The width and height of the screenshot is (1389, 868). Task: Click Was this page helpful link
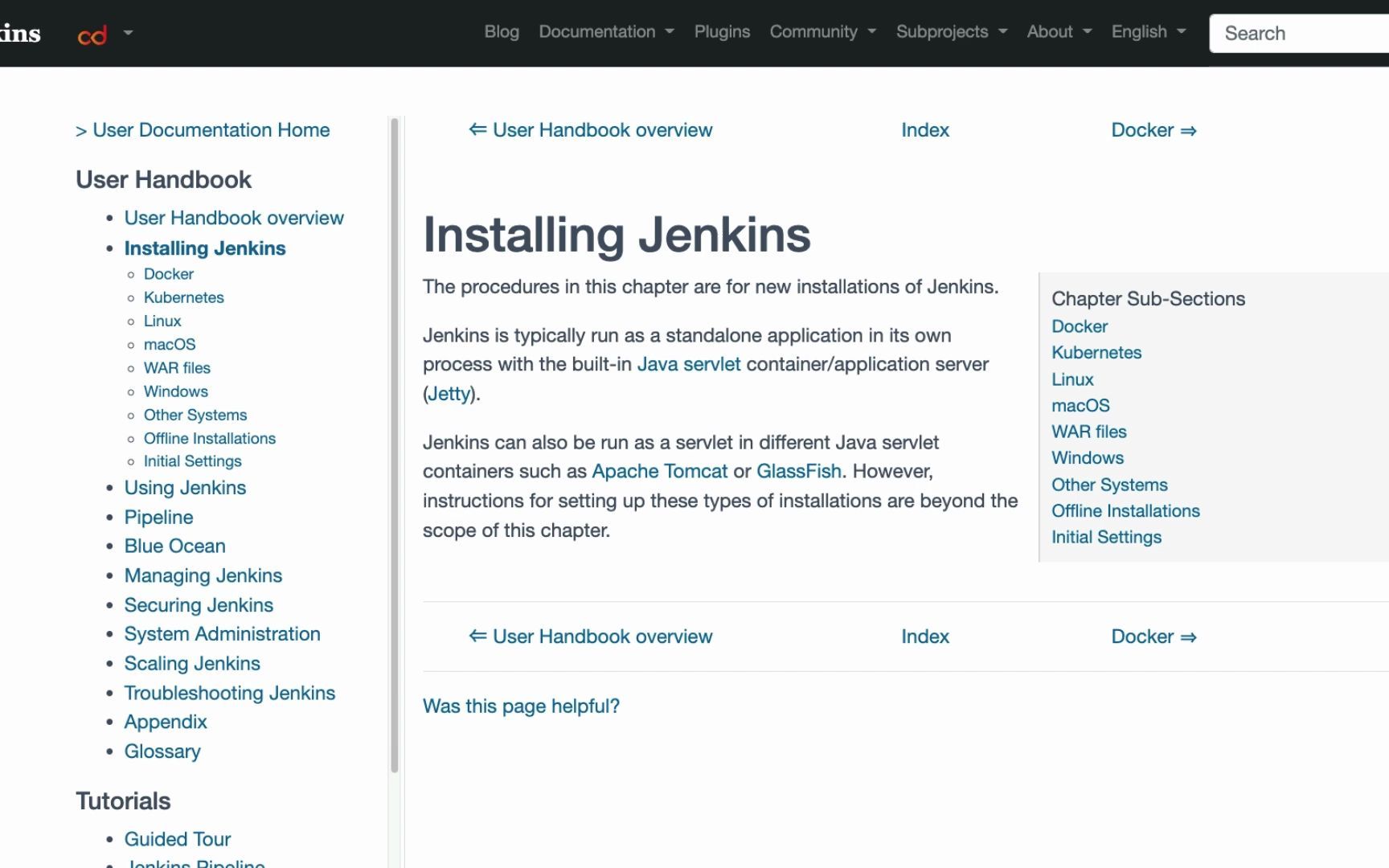[x=521, y=706]
